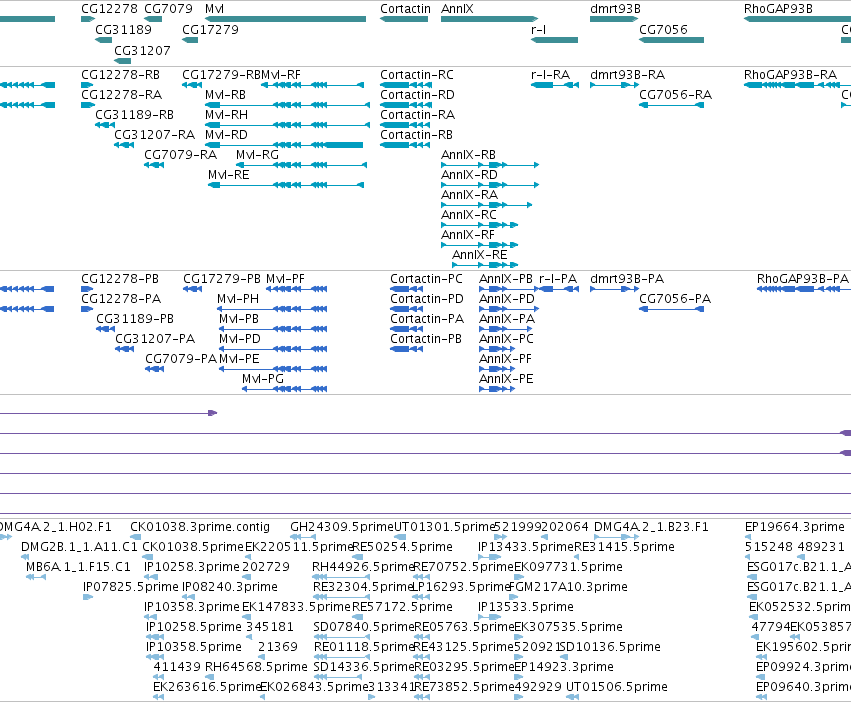Screen dimensions: 851x702
Task: Click the CG31189 gene label
Action: pos(123,29)
